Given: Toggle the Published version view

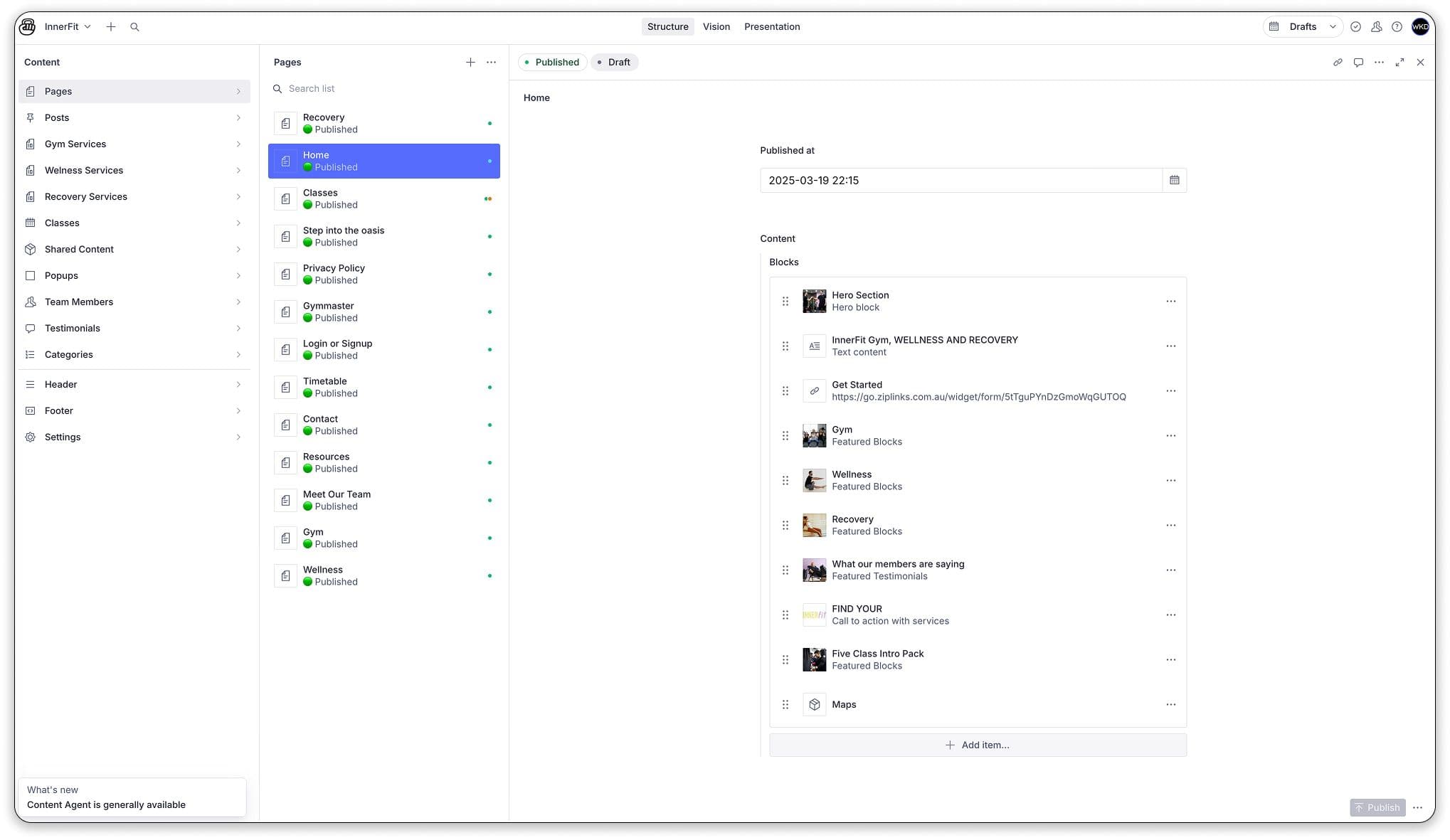Looking at the screenshot, I should [x=552, y=62].
